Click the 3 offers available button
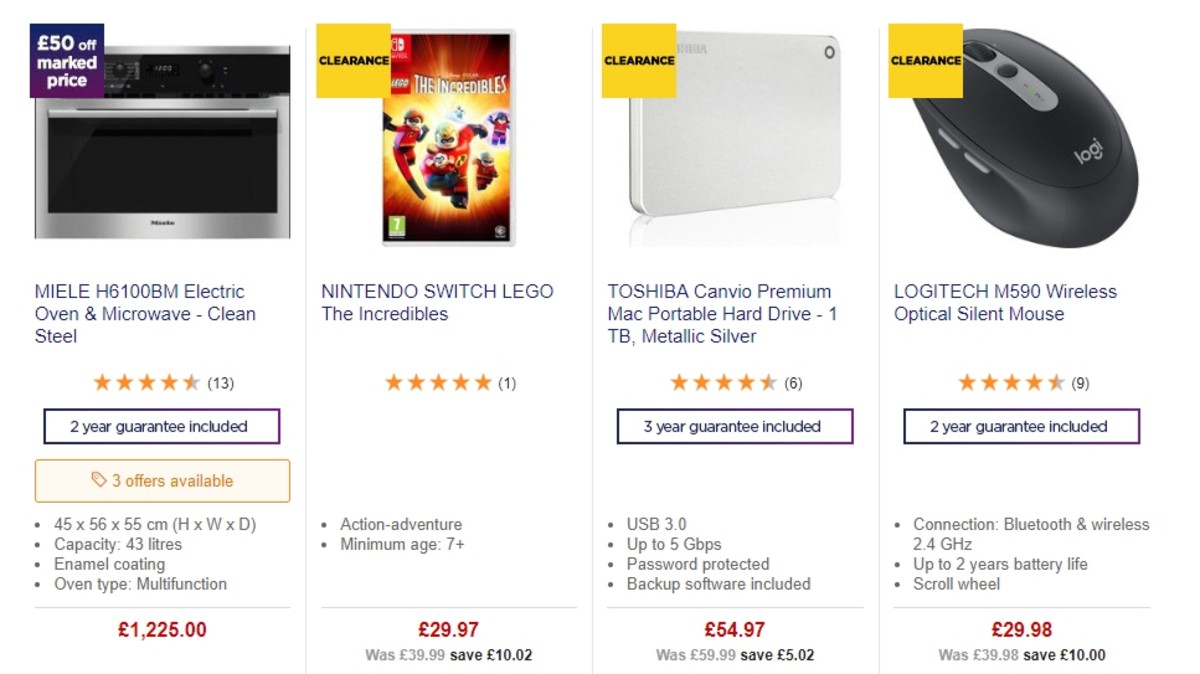This screenshot has width=1200, height=674. point(163,481)
